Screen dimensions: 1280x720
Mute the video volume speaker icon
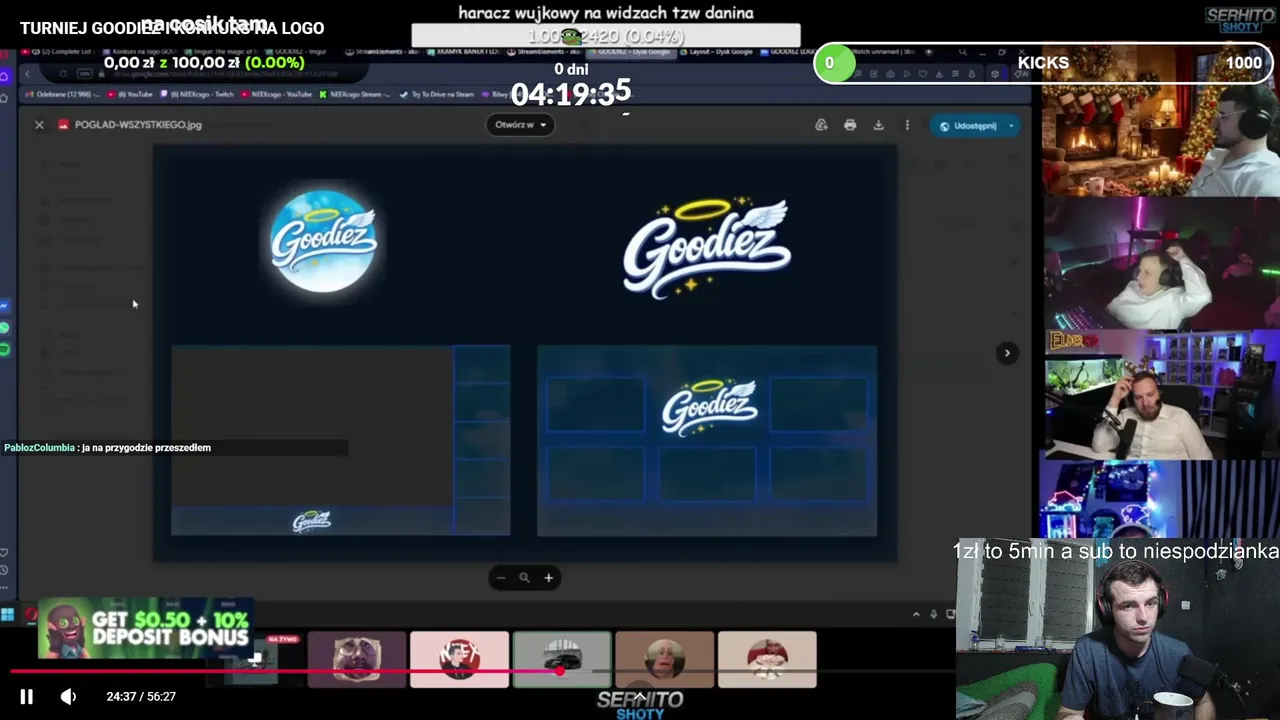(68, 697)
